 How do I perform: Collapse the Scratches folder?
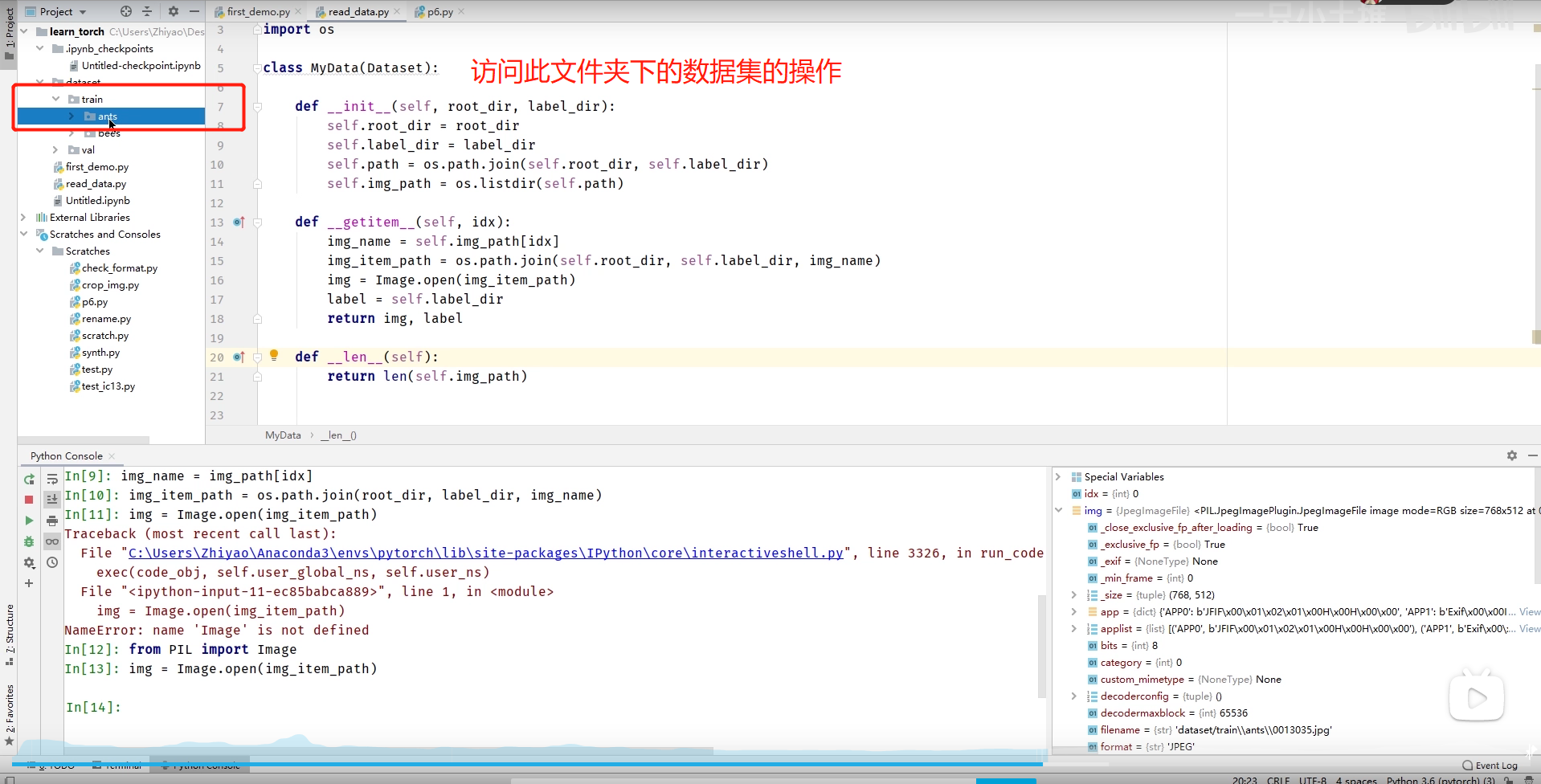pos(40,251)
